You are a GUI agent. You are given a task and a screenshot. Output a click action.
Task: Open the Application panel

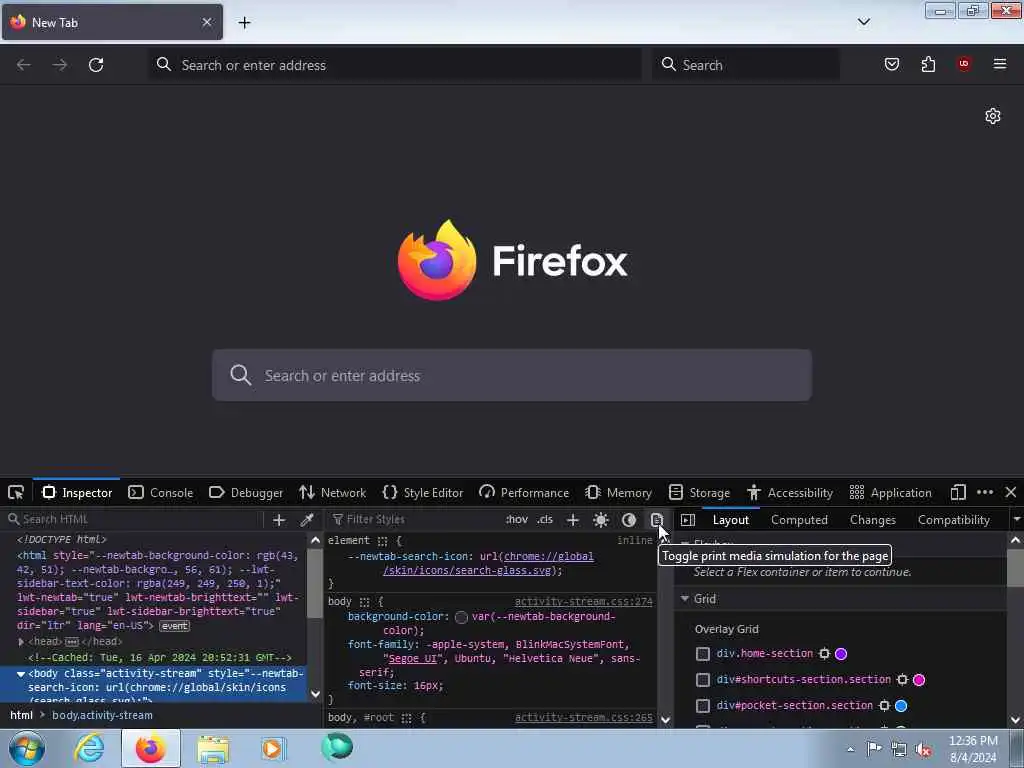point(890,492)
